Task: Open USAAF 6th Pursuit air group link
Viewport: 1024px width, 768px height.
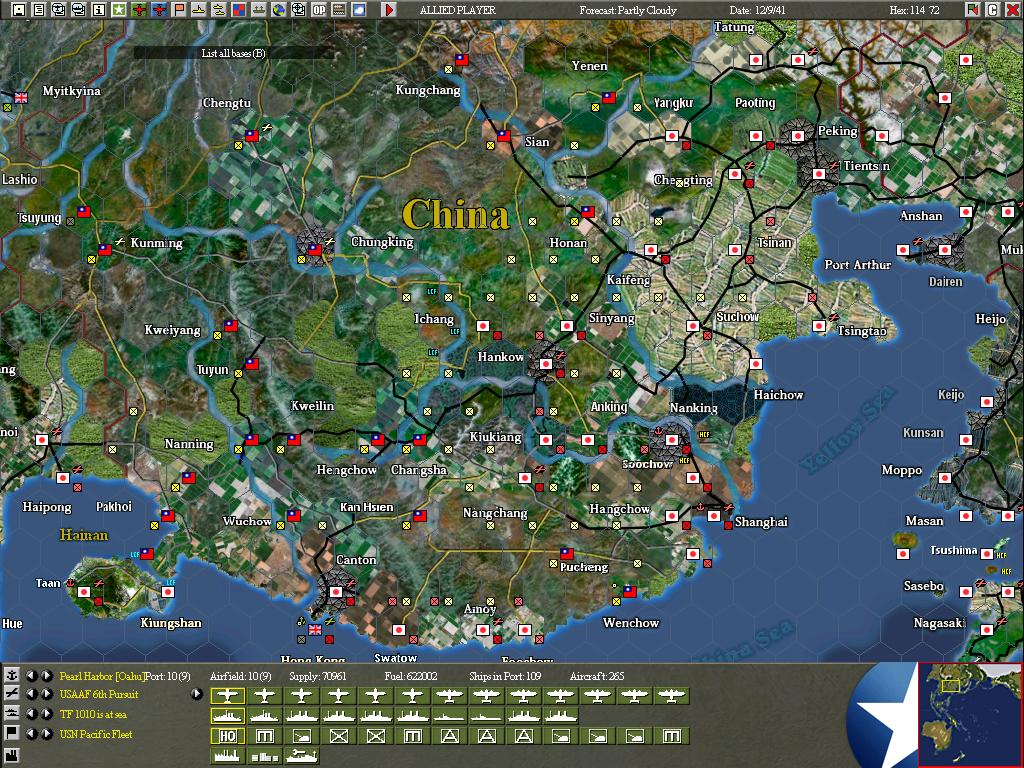Action: (99, 694)
